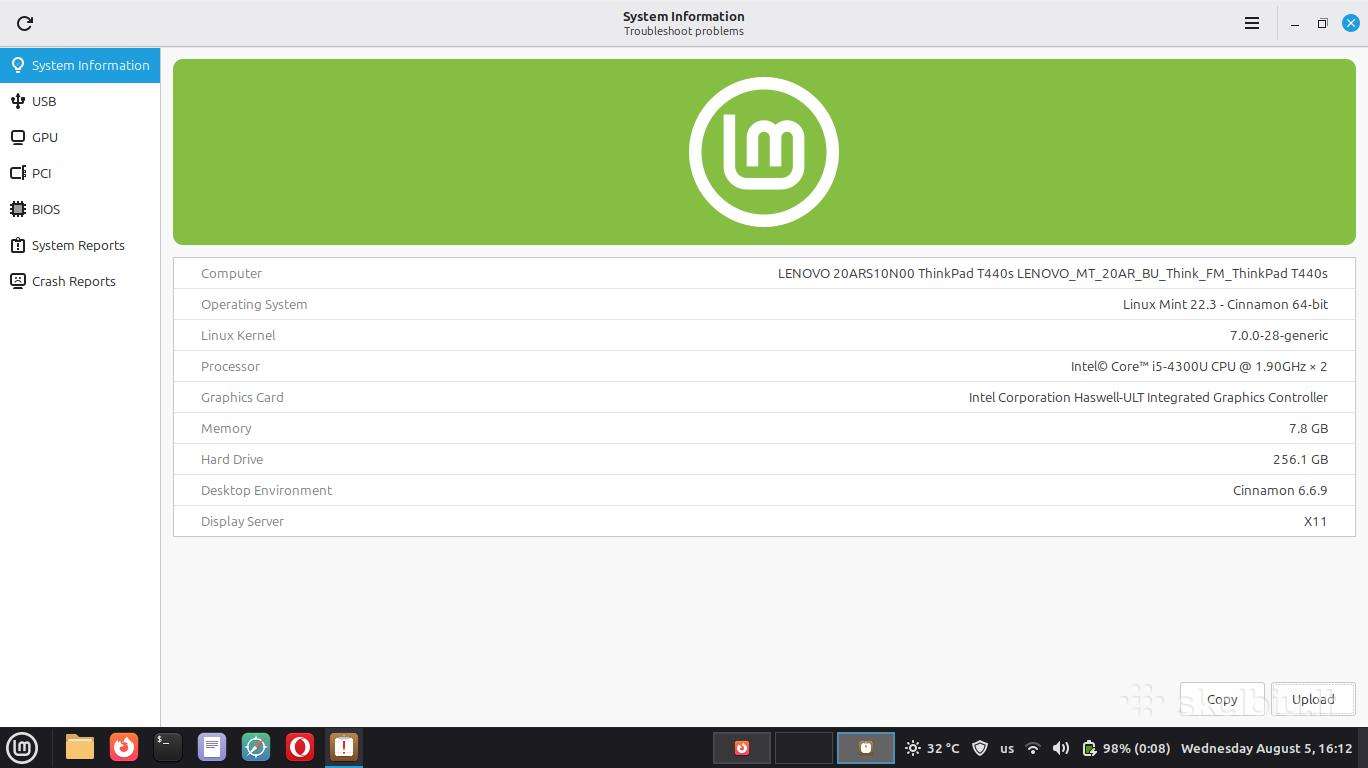Click the System Reports exclamation icon in taskbar
Screen dimensions: 1368x768
[x=344, y=747]
